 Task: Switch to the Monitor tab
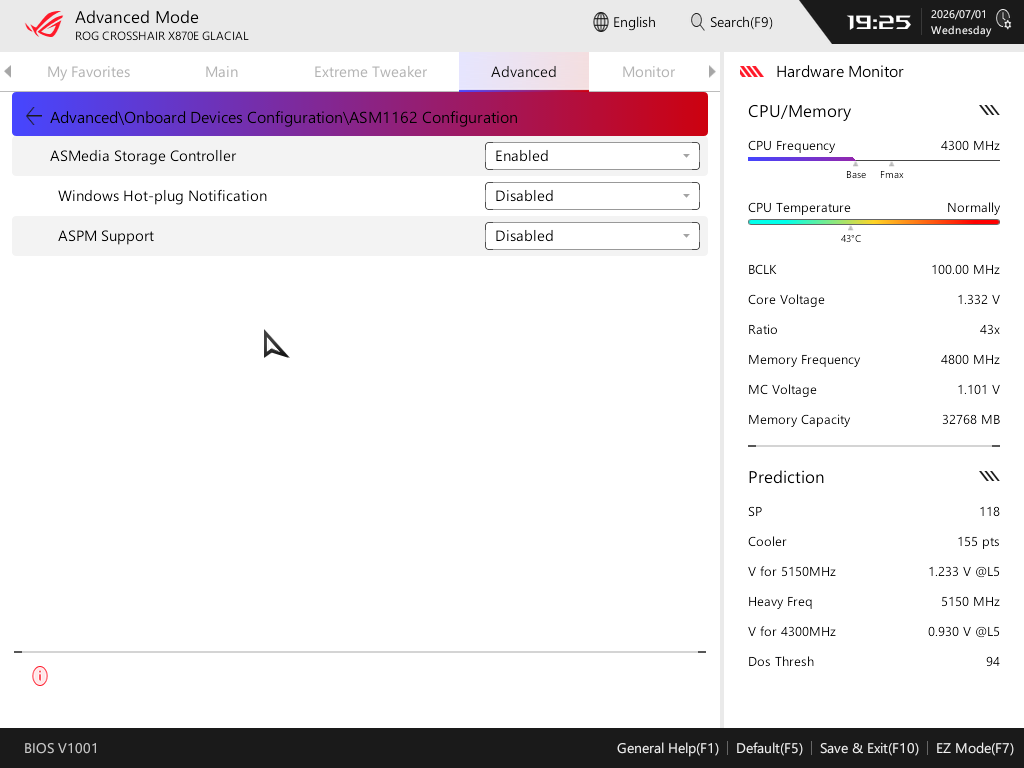click(x=648, y=72)
